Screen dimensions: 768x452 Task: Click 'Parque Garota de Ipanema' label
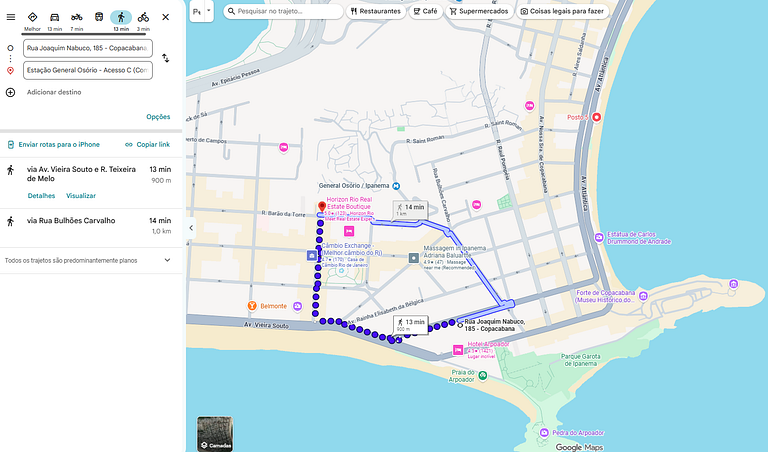(x=580, y=360)
